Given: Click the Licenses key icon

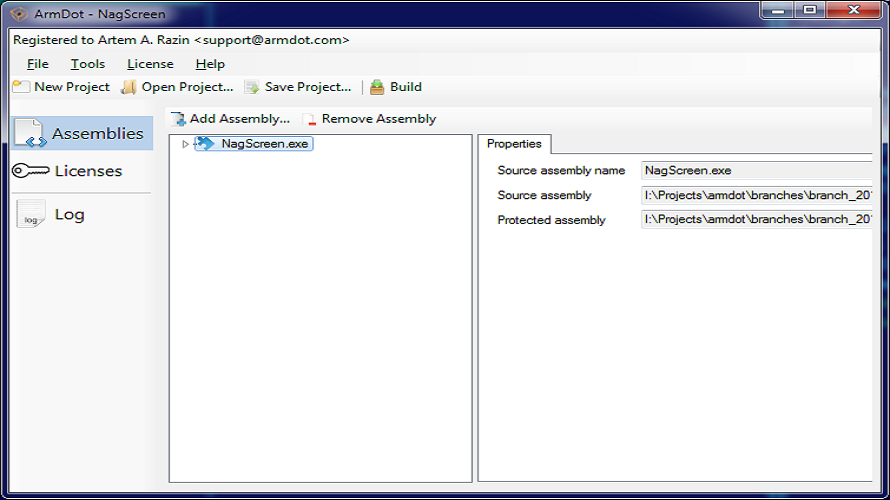Looking at the screenshot, I should [x=31, y=170].
